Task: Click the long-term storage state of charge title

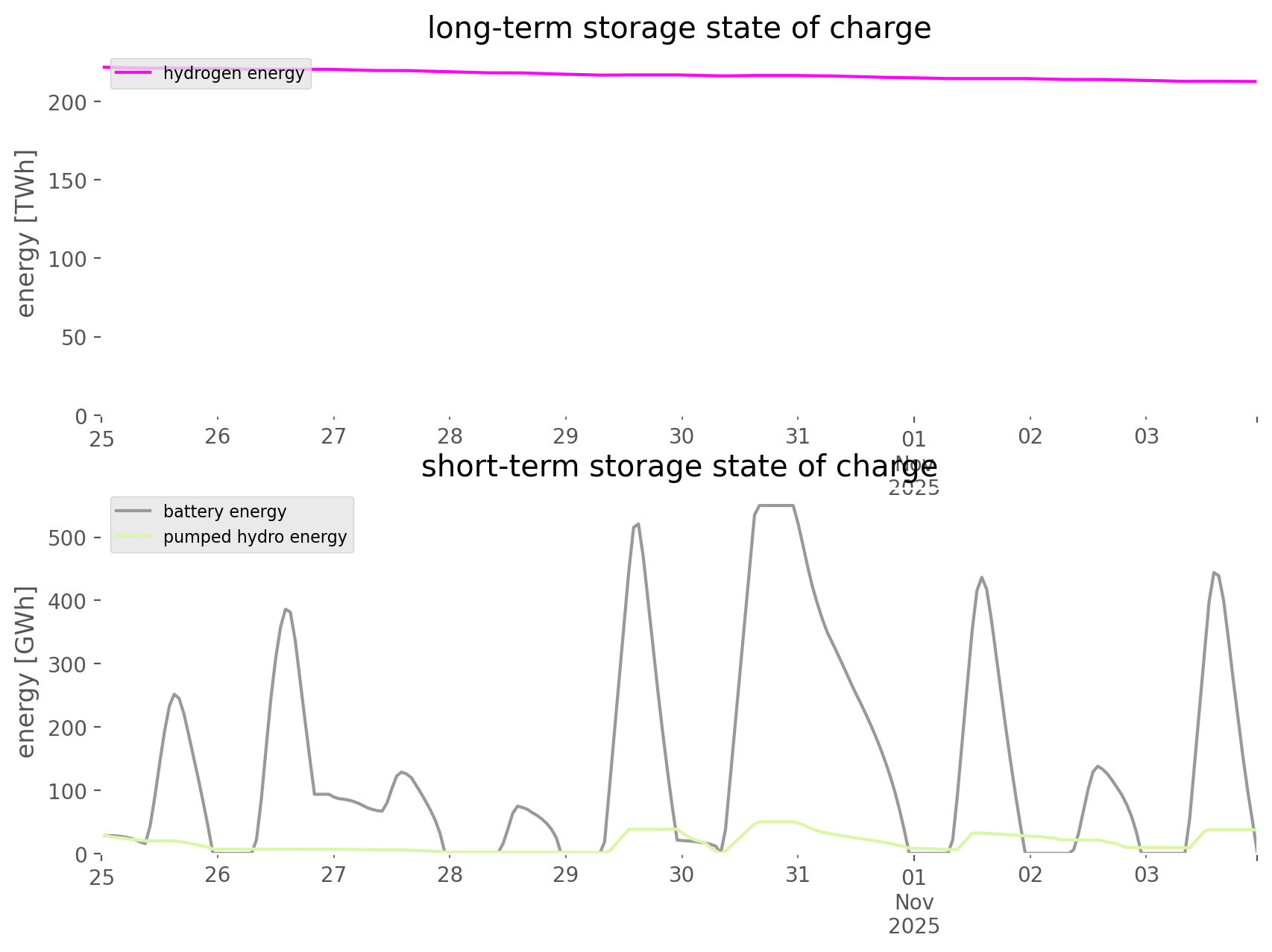Action: [678, 28]
